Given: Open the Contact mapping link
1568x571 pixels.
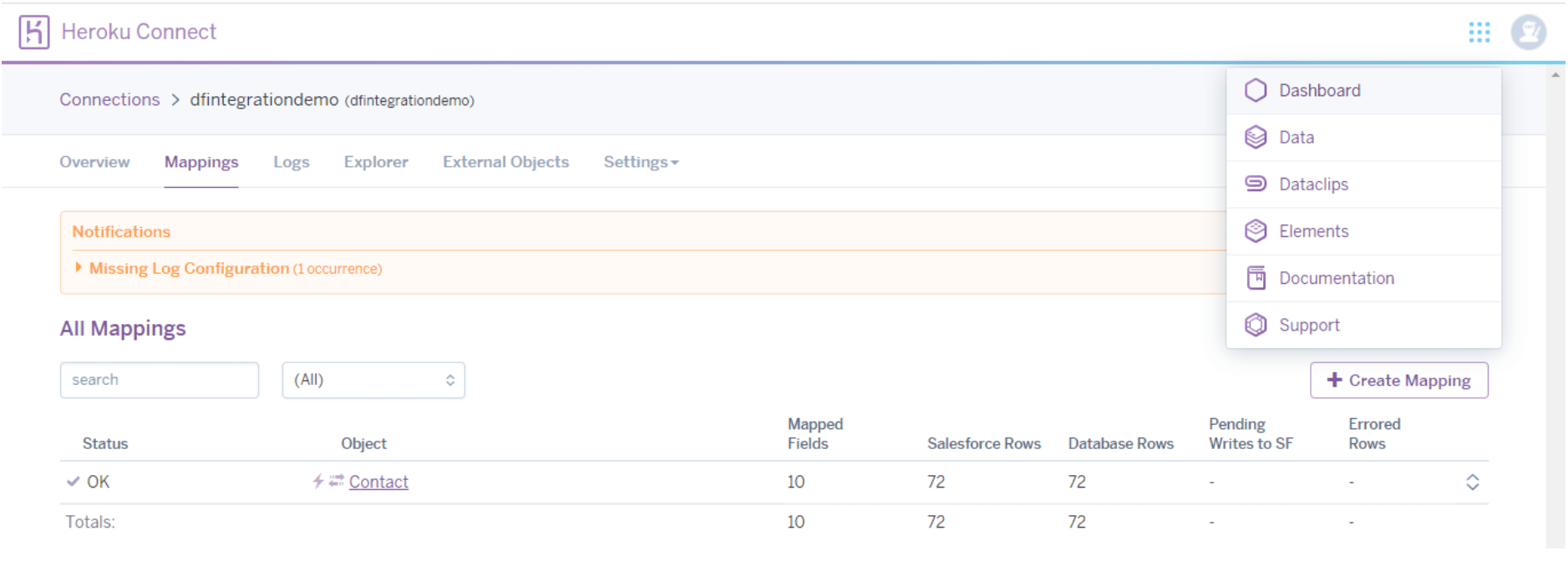Looking at the screenshot, I should point(378,482).
